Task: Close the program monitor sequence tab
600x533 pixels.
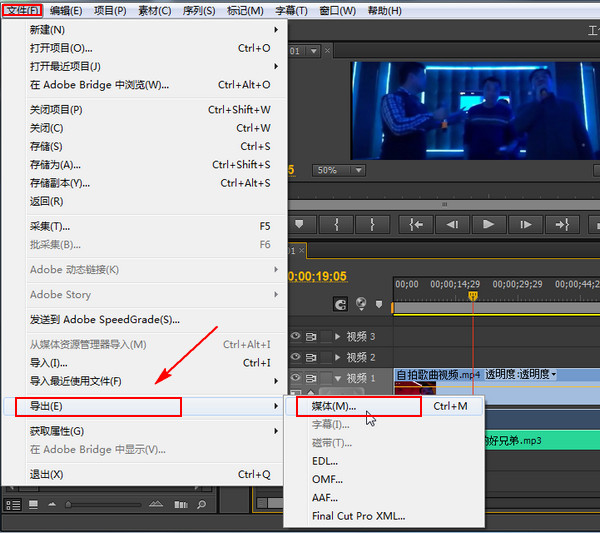Action: coord(327,51)
